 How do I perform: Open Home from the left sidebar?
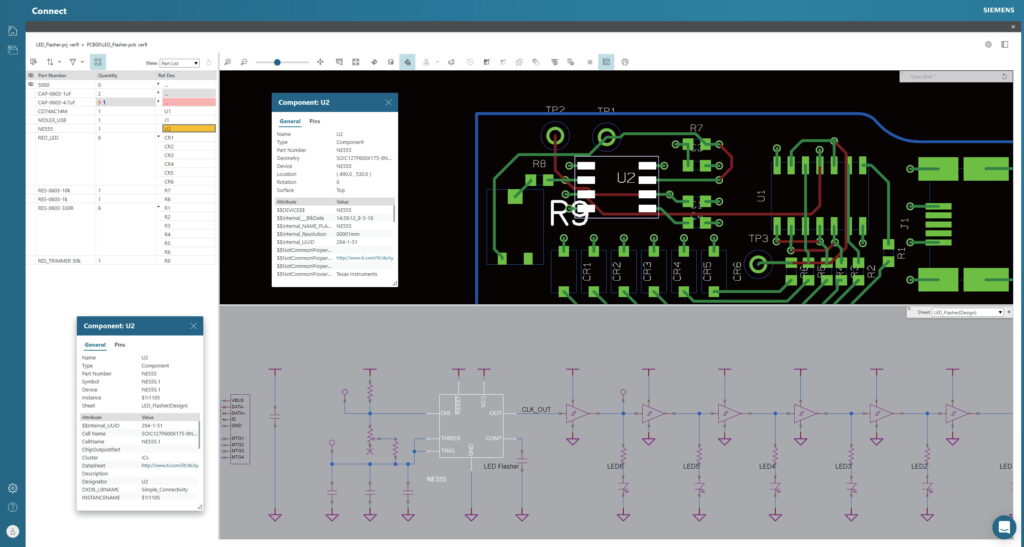click(12, 31)
